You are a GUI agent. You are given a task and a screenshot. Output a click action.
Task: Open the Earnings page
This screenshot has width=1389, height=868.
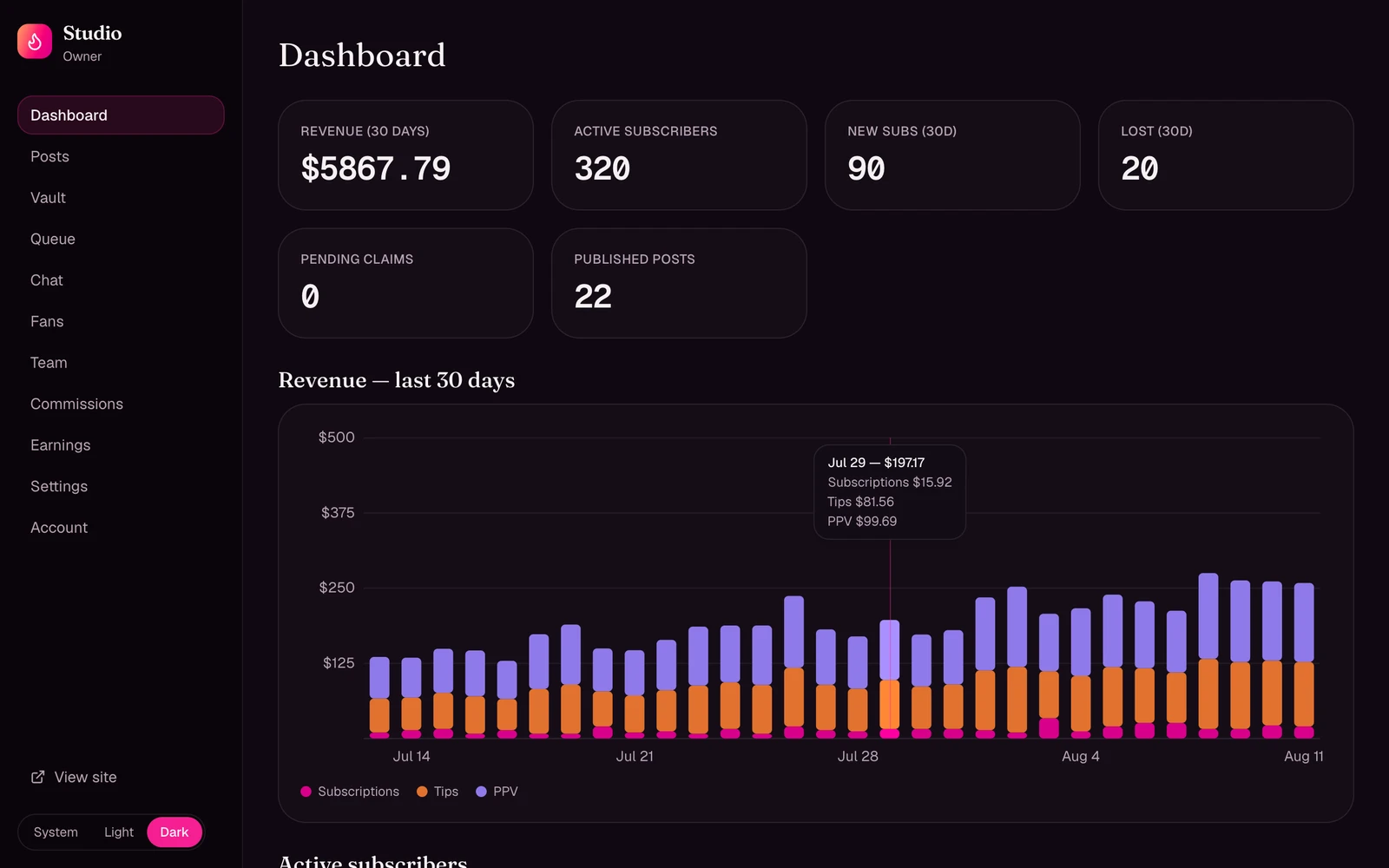click(121, 445)
